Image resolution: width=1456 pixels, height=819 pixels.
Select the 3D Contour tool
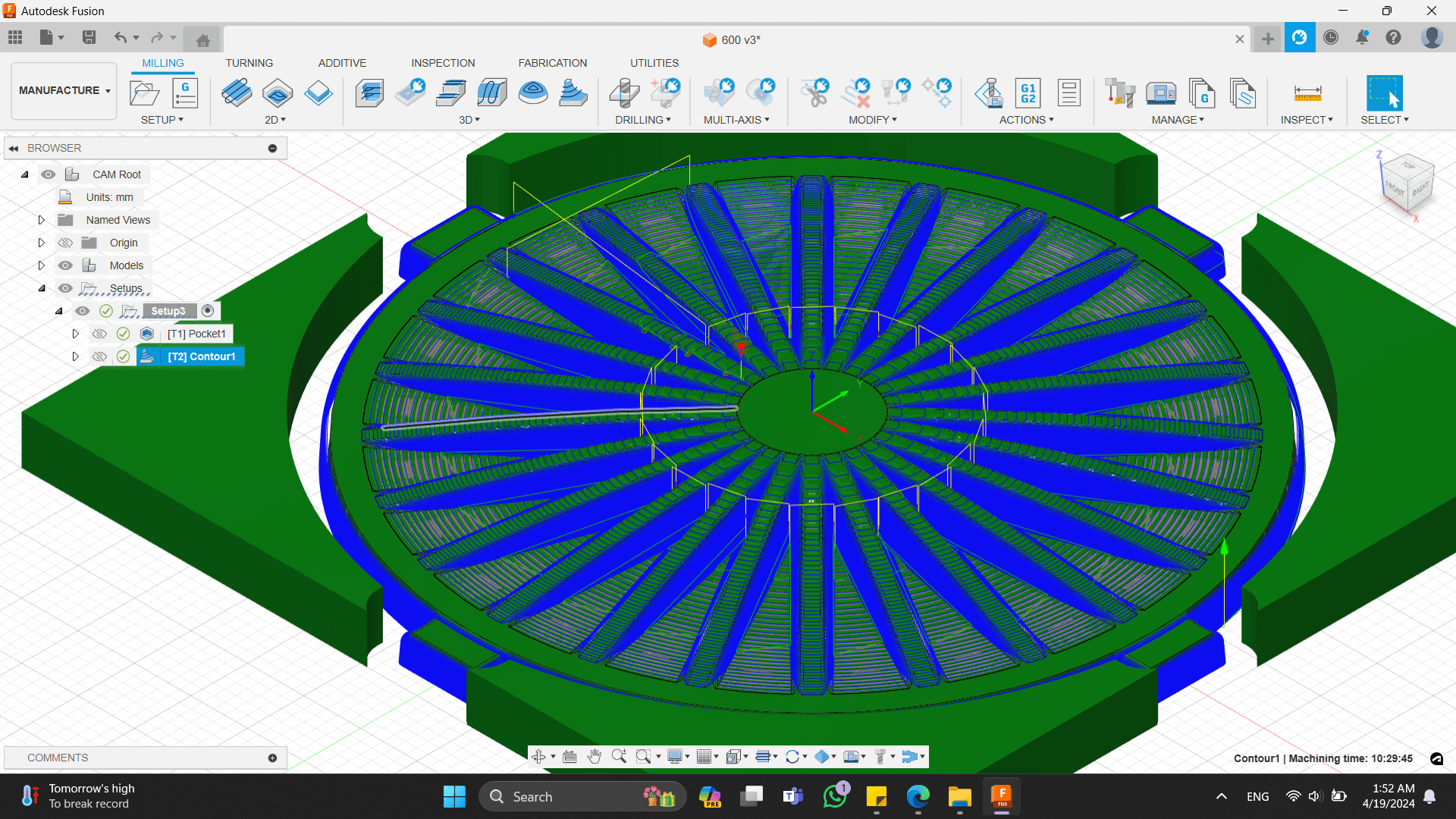573,93
